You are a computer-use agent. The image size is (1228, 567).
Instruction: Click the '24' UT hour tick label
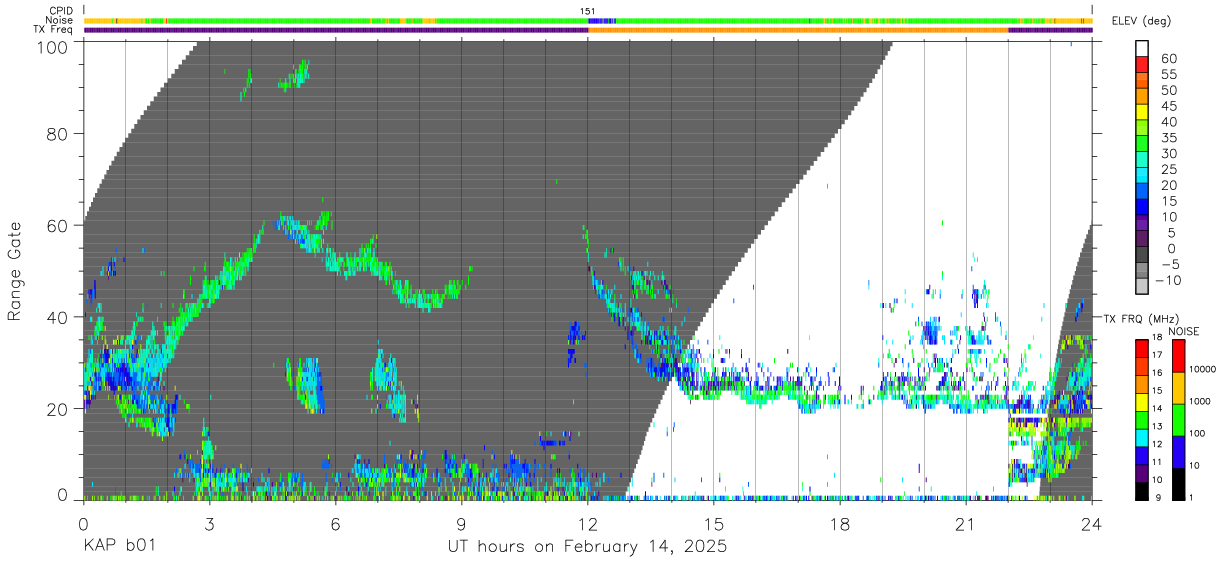point(1092,524)
